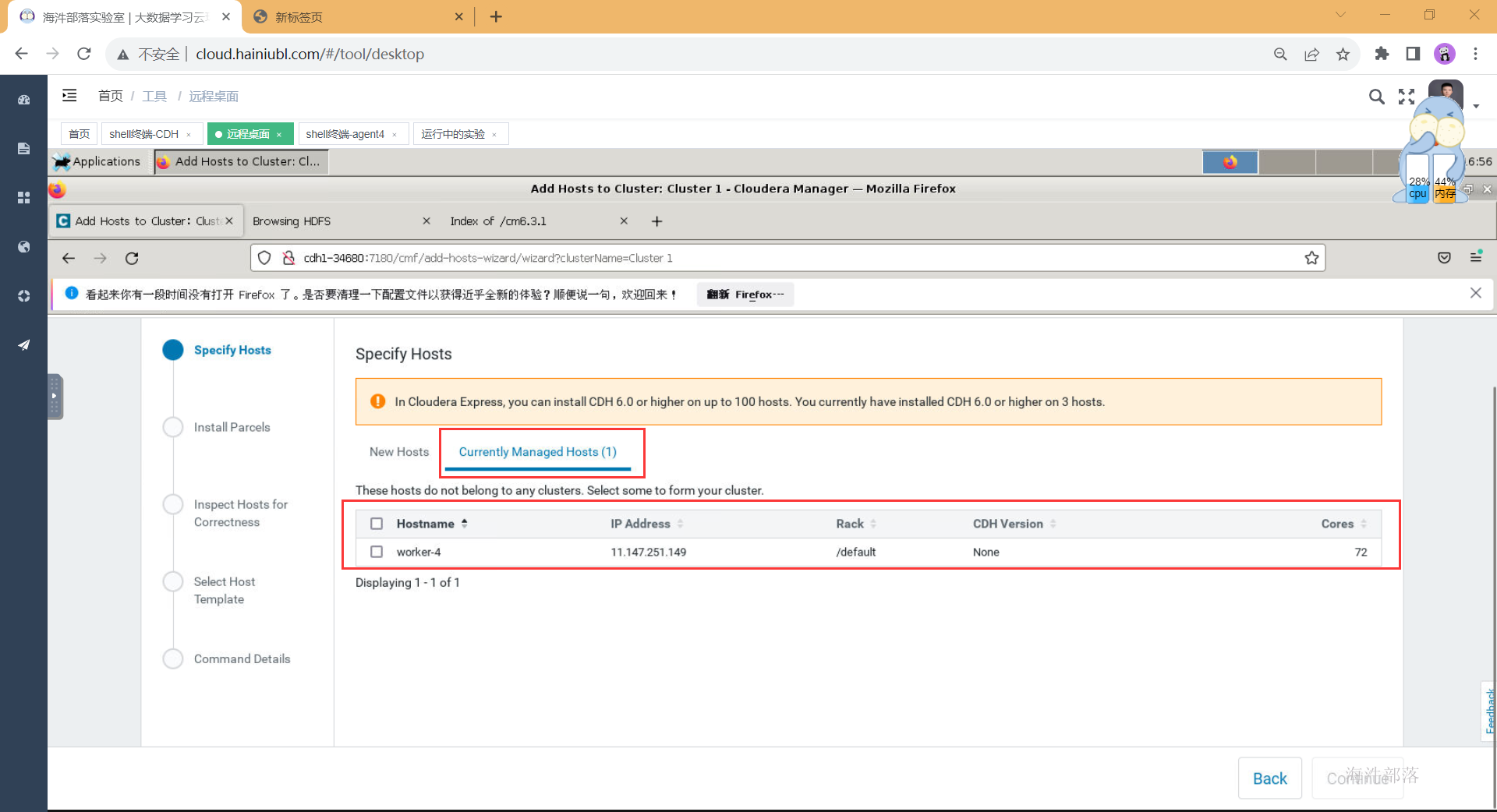Viewport: 1497px width, 812px height.
Task: Expand the Chrome tab search chevron
Action: [x=1341, y=15]
